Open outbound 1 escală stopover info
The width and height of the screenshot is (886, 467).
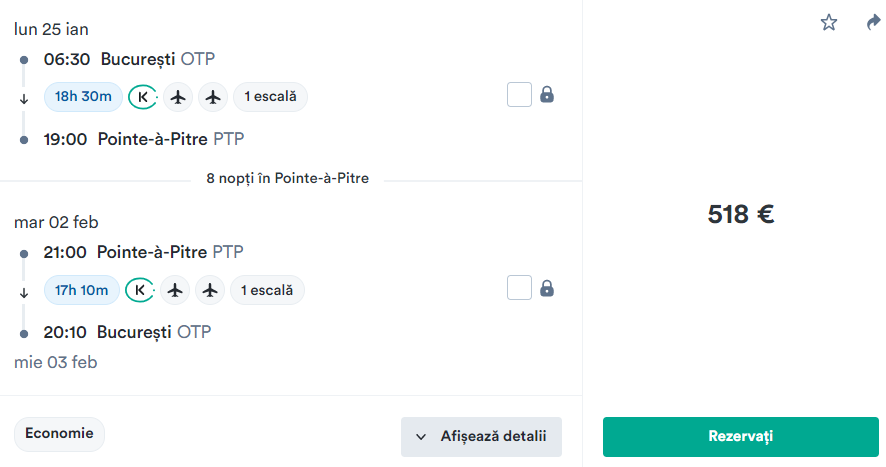270,97
